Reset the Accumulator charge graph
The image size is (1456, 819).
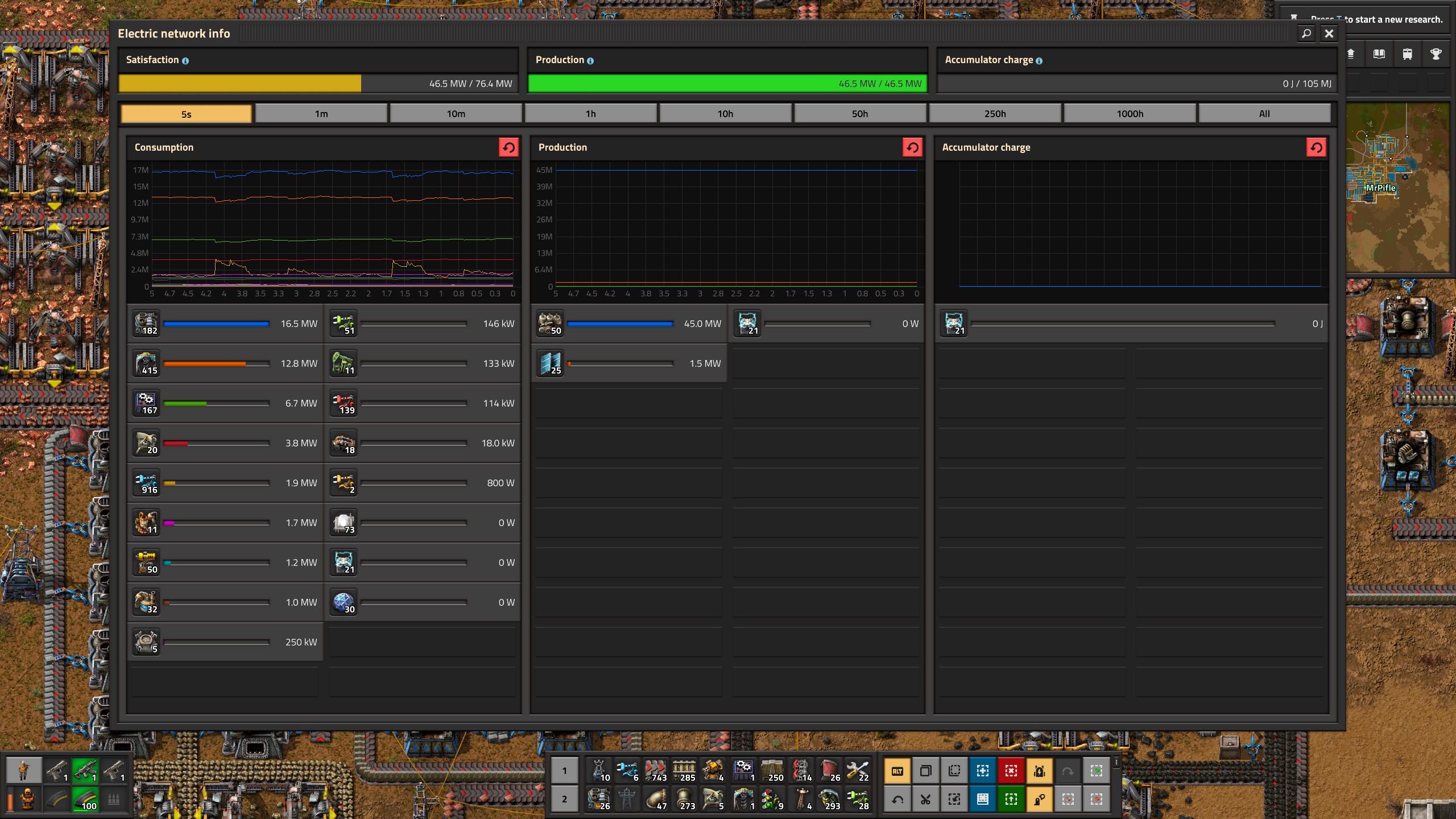1316,147
